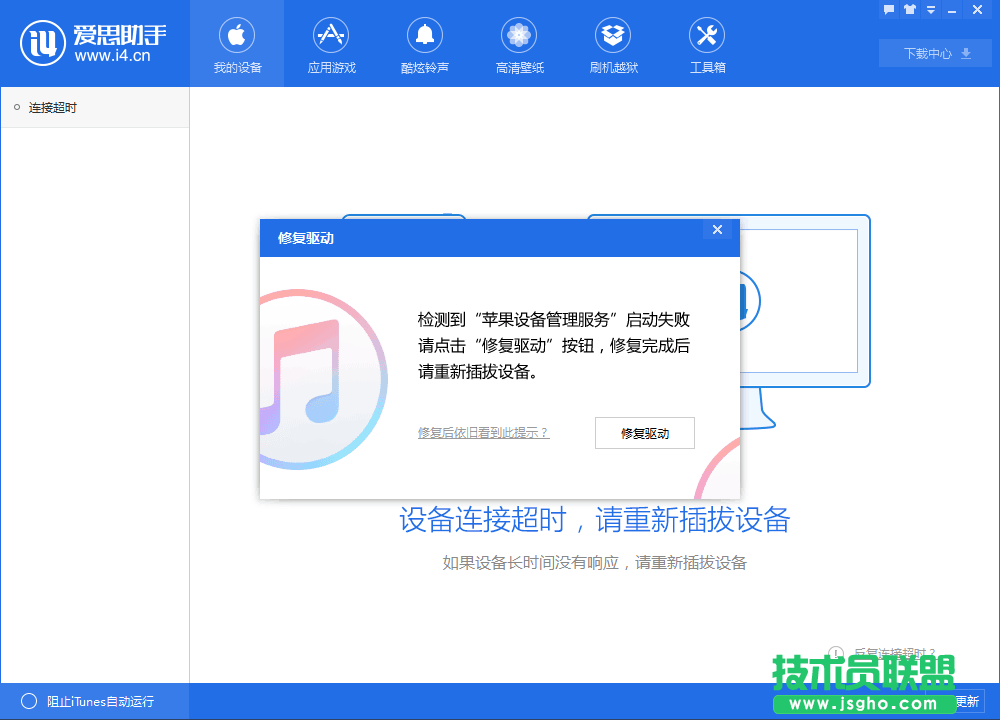This screenshot has width=1000, height=720.
Task: Open the title bar dropdown menu arrow
Action: (x=930, y=9)
